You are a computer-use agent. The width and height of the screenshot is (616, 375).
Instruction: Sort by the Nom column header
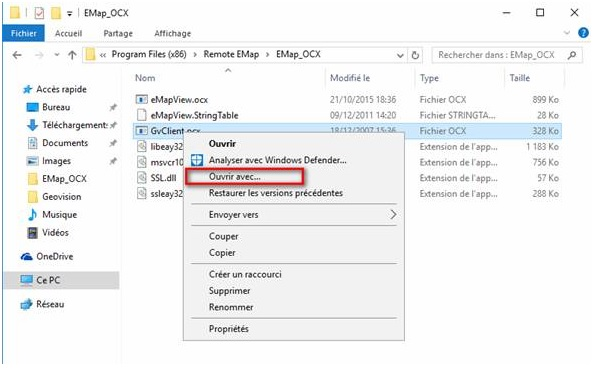(x=145, y=78)
